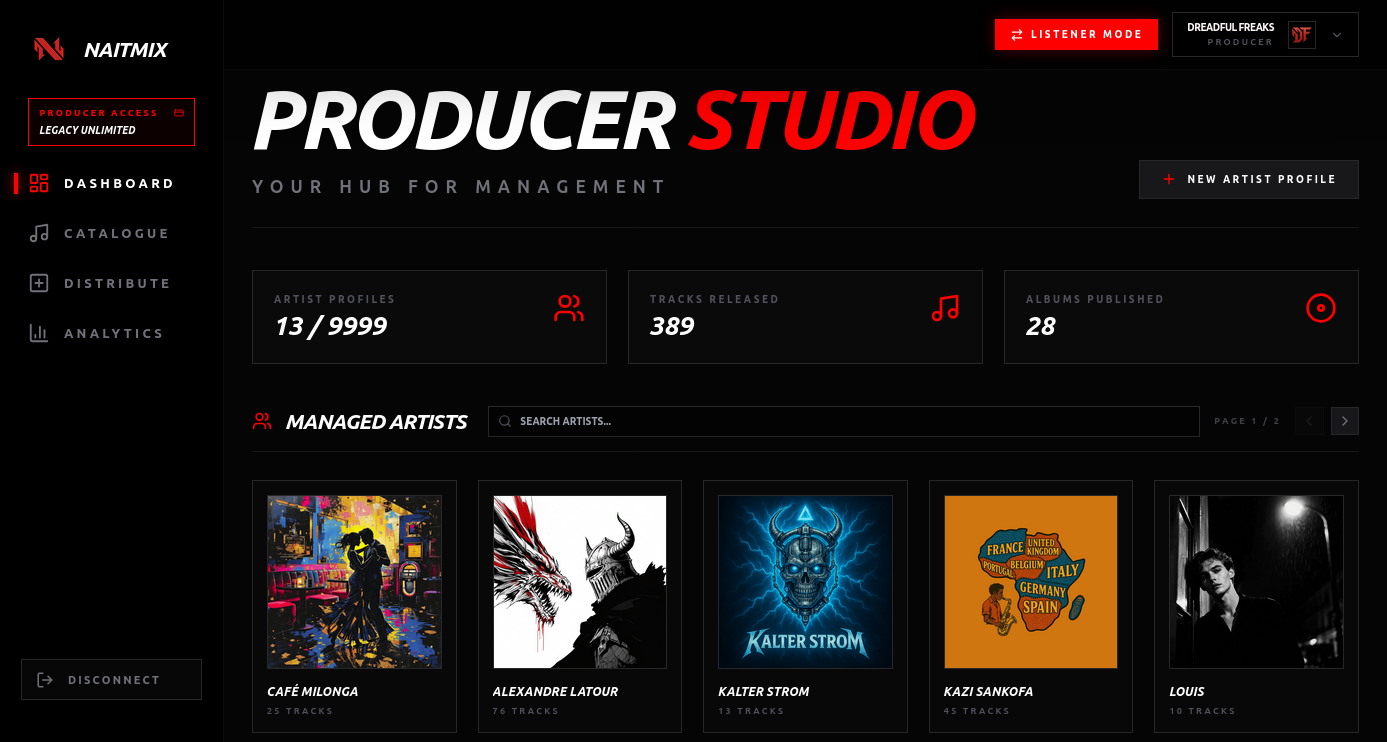
Task: Click the music note icon on Tracks Released card
Action: [x=945, y=309]
